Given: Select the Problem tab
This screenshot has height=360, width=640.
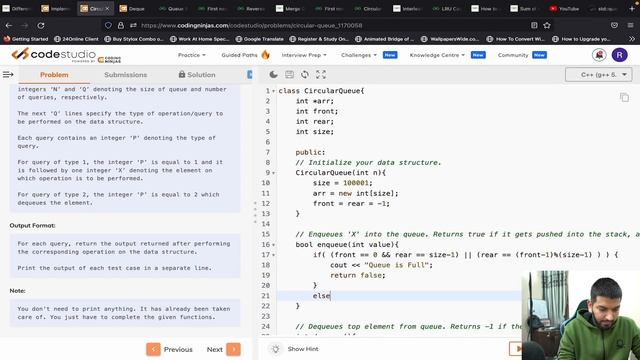Looking at the screenshot, I should [x=54, y=75].
